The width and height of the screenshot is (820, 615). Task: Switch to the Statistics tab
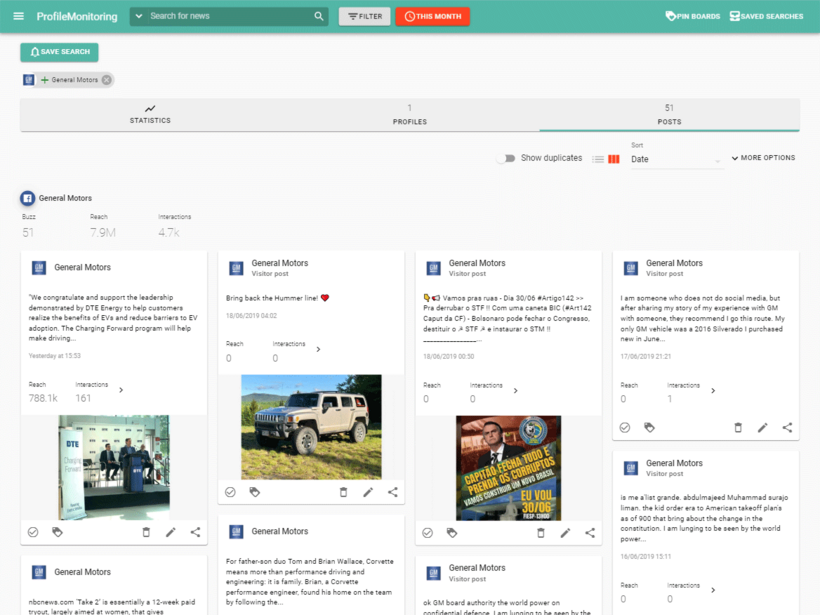click(x=150, y=115)
